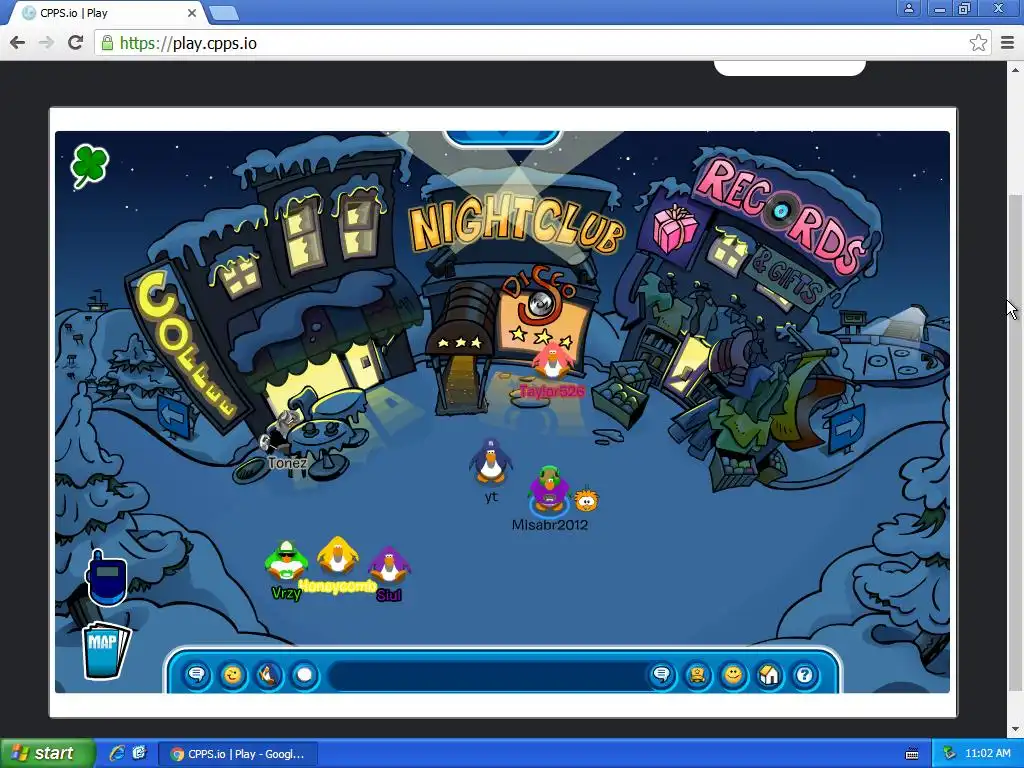Click the left arrow signpost
This screenshot has height=768, width=1024.
(x=173, y=415)
